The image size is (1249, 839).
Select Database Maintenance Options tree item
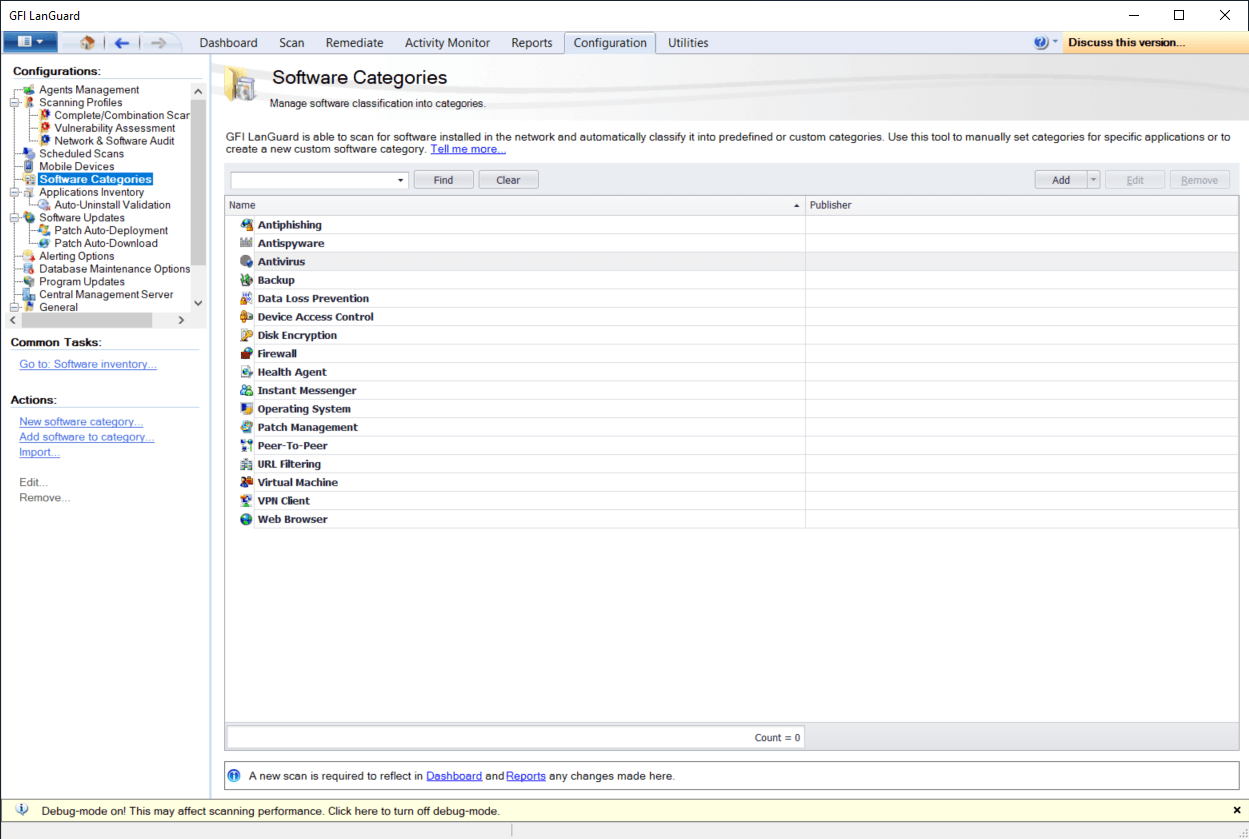(x=115, y=269)
